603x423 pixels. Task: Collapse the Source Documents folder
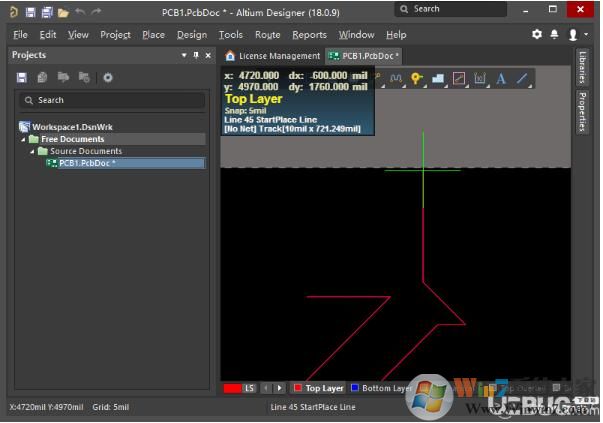[x=32, y=152]
